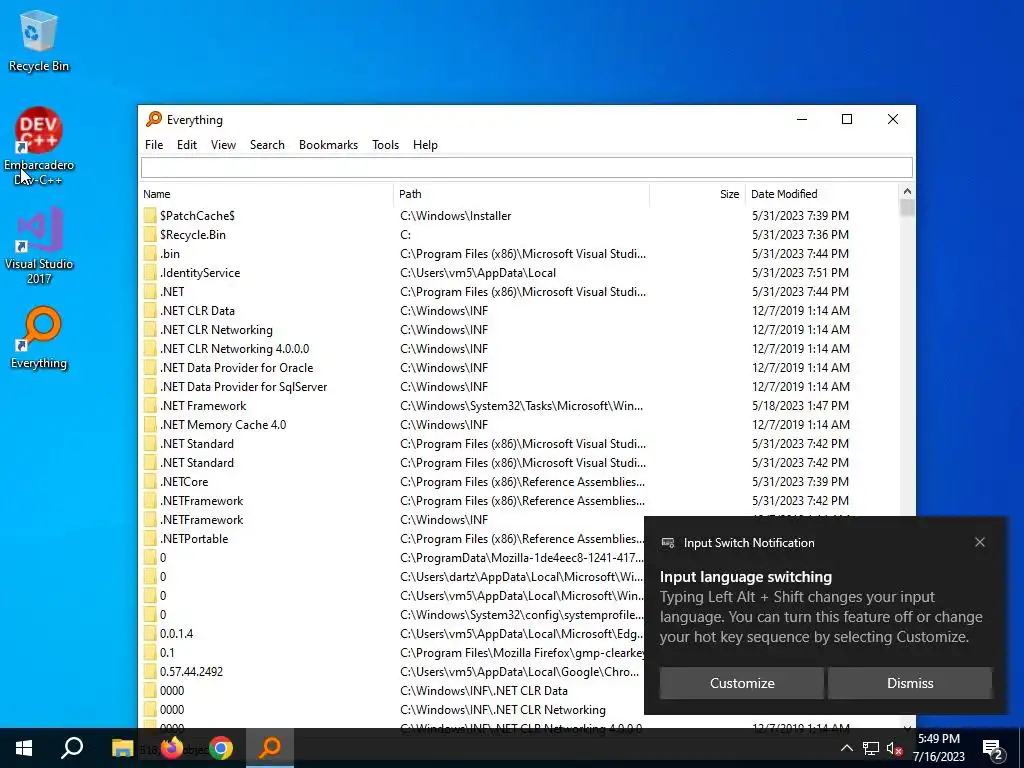Minimize the Everything window
This screenshot has height=768, width=1024.
coord(802,119)
